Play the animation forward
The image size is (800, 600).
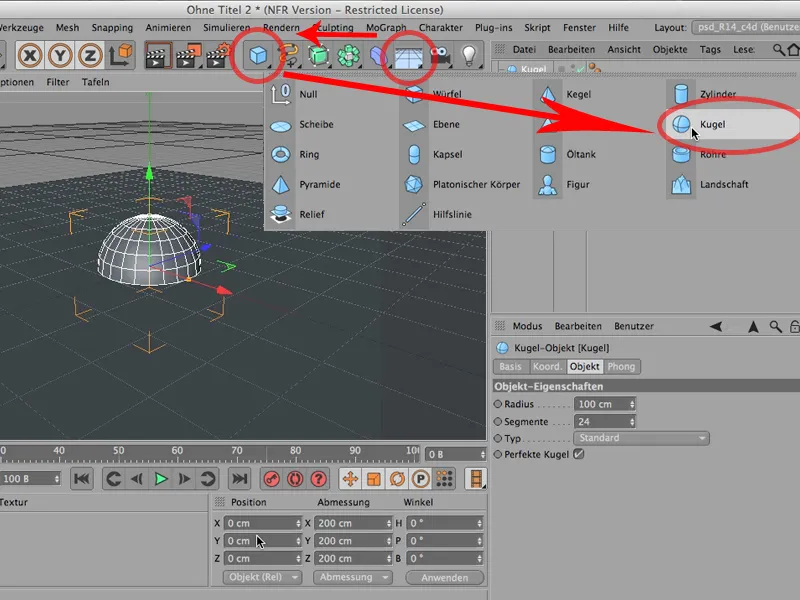161,479
